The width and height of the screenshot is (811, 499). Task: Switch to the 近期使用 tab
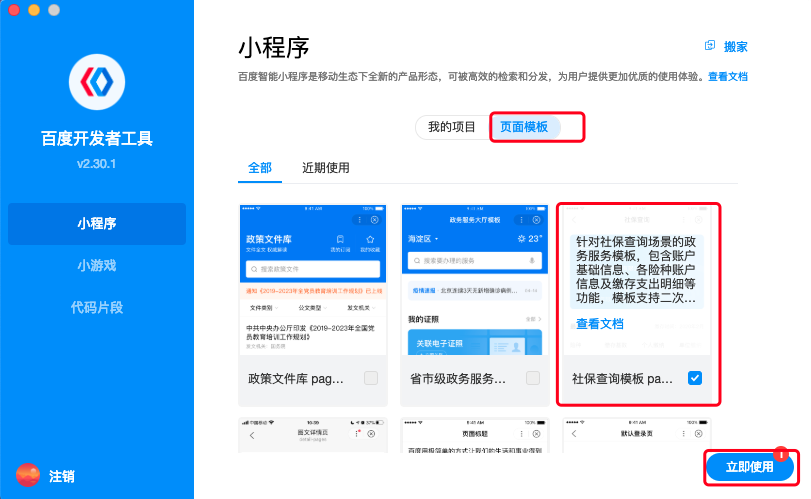pos(325,168)
